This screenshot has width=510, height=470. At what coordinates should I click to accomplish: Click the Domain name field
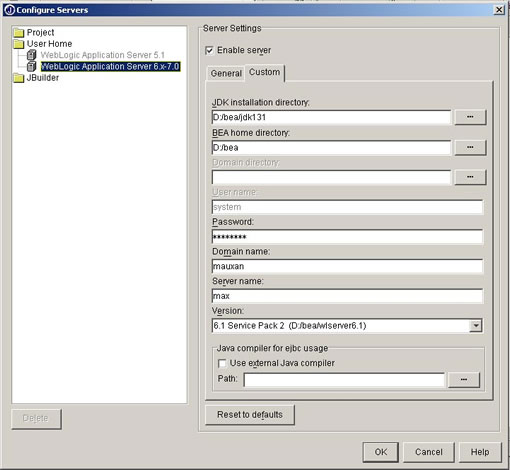(347, 266)
